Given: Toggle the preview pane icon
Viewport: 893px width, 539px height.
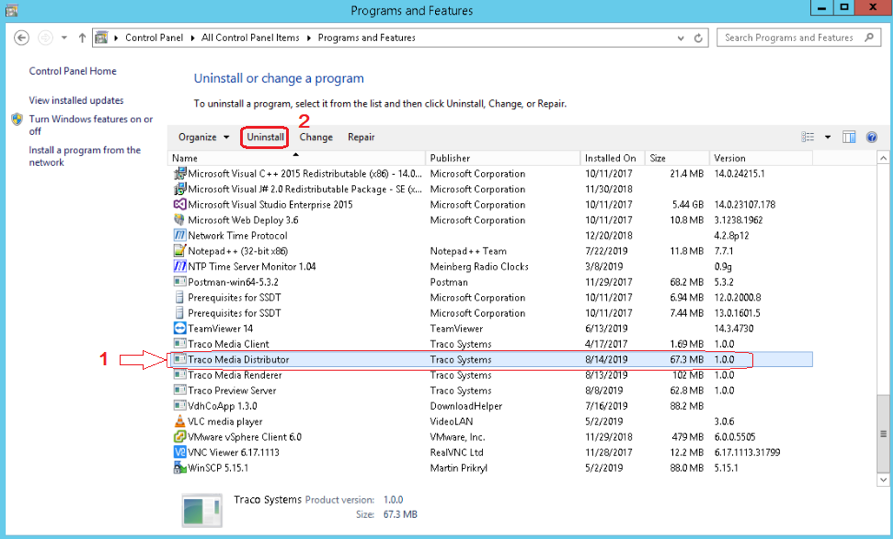Looking at the screenshot, I should [849, 137].
